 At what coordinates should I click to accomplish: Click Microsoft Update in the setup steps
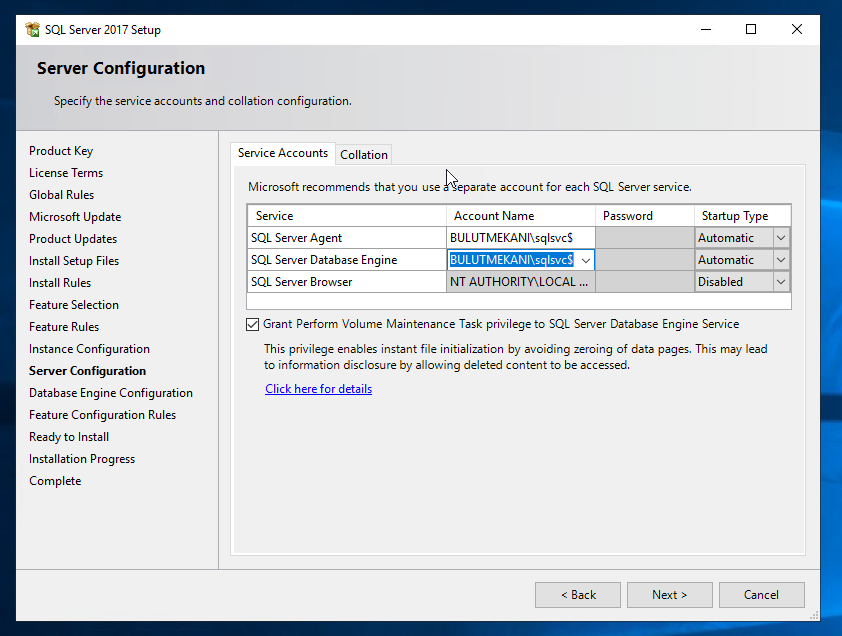75,217
